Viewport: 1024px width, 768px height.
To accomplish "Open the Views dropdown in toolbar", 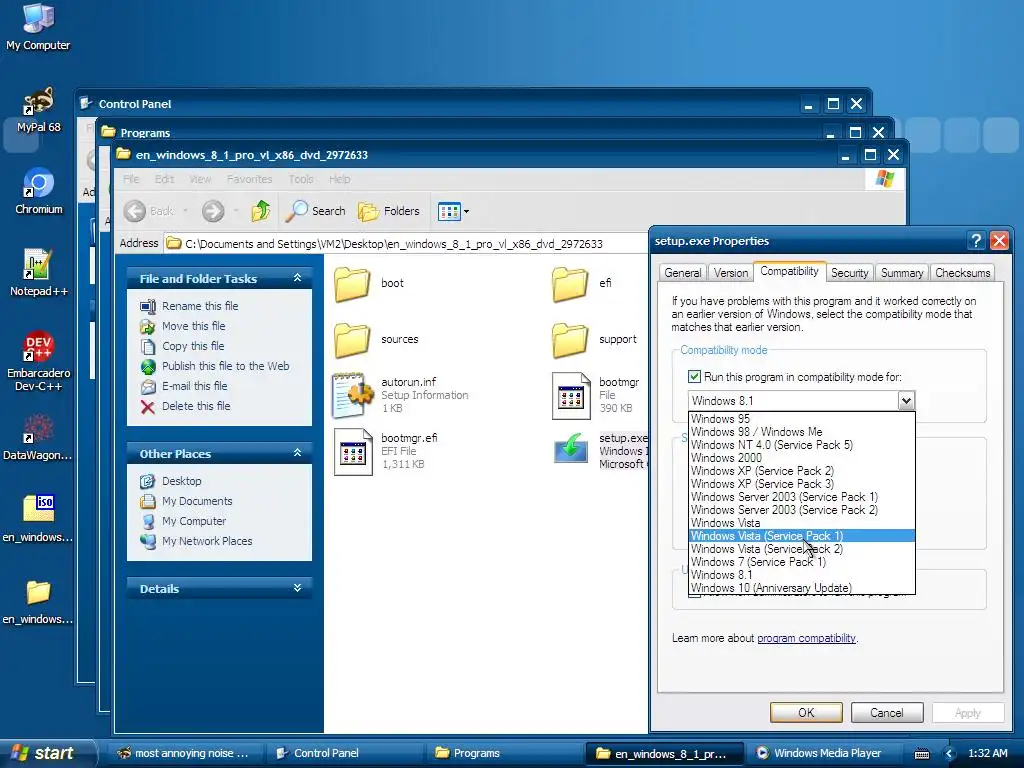I will 453,211.
